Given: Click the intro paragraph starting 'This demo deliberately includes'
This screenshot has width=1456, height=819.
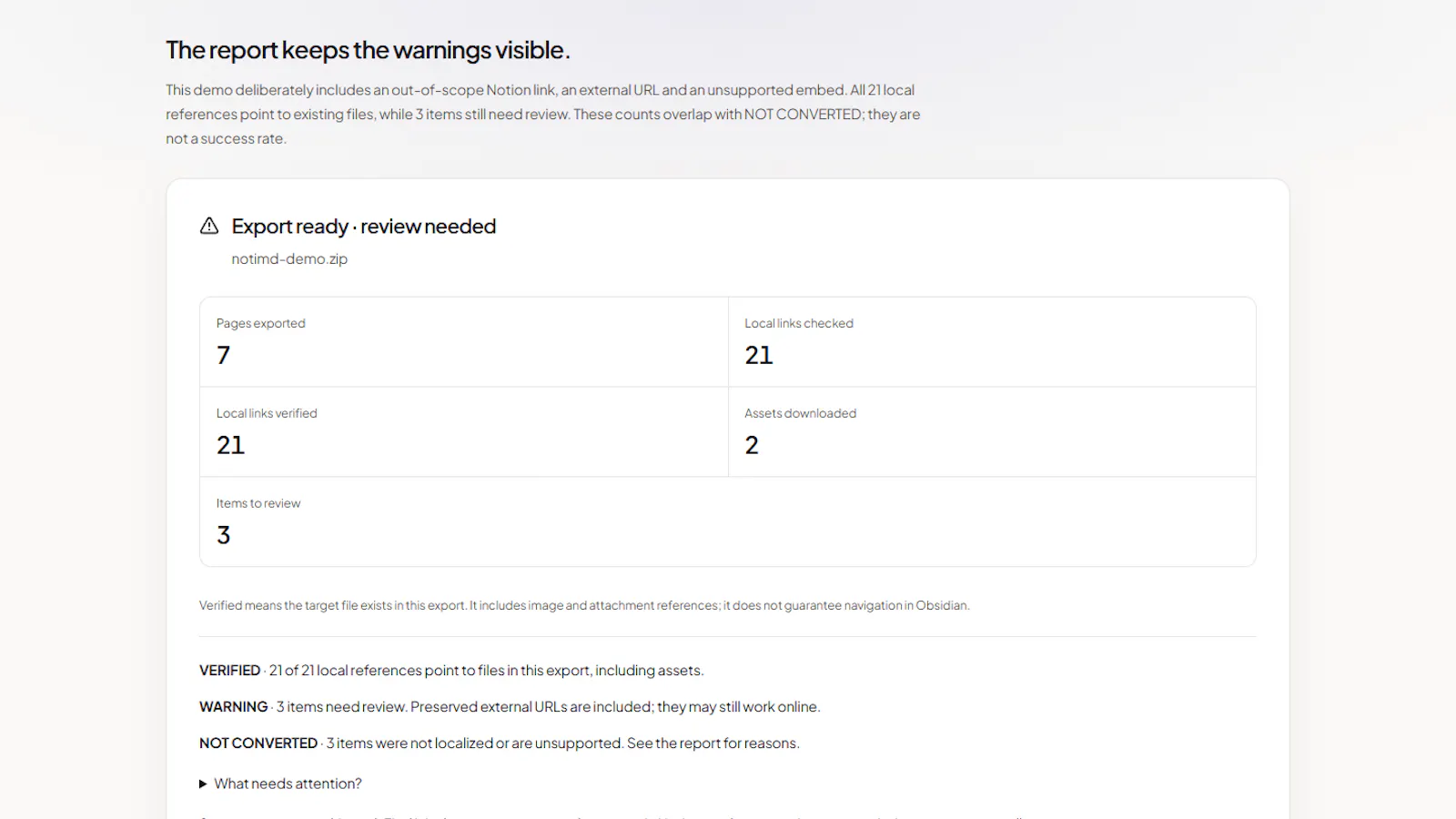Looking at the screenshot, I should click(543, 115).
